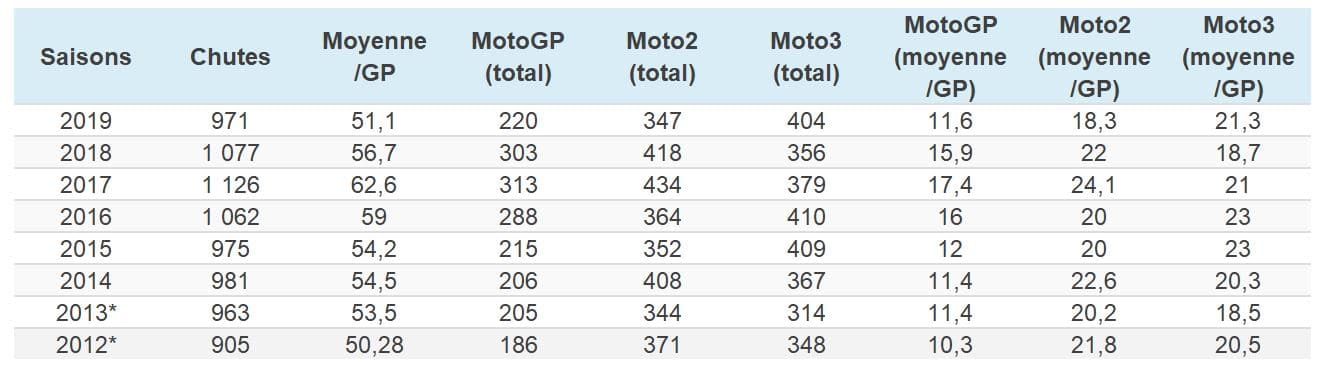Click the MotoGP (moyenne /GP) header
1319x366 pixels.
(950, 57)
